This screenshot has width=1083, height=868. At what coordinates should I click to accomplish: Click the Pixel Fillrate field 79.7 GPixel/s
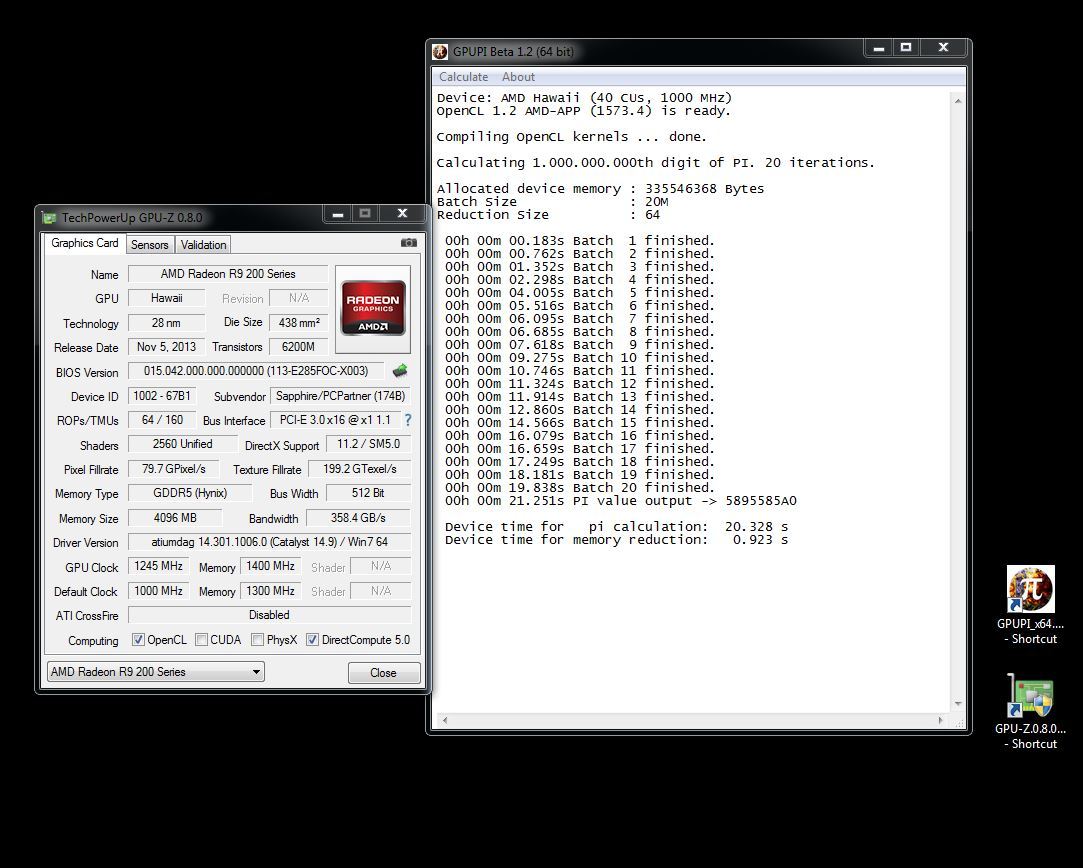tap(173, 469)
